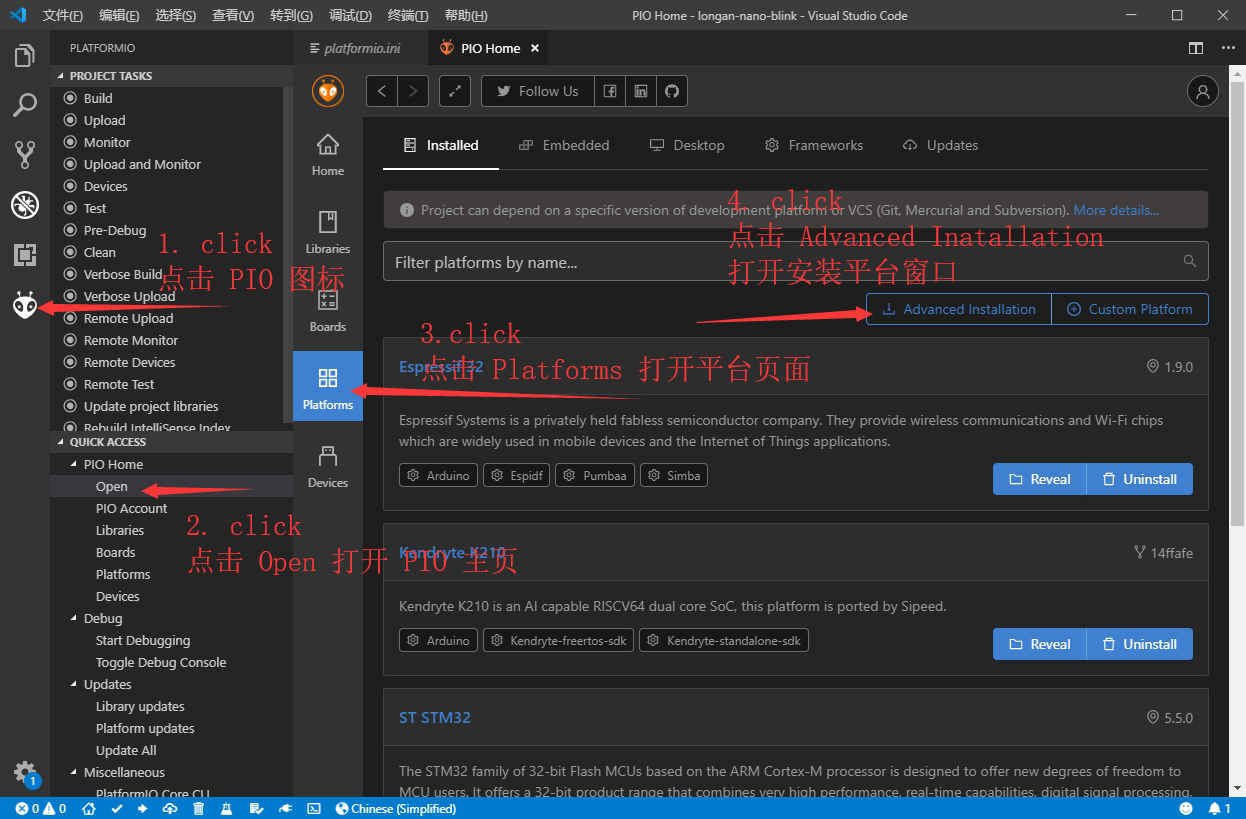Click the PIO account avatar icon
Screen dimensions: 1246x819
[1202, 91]
